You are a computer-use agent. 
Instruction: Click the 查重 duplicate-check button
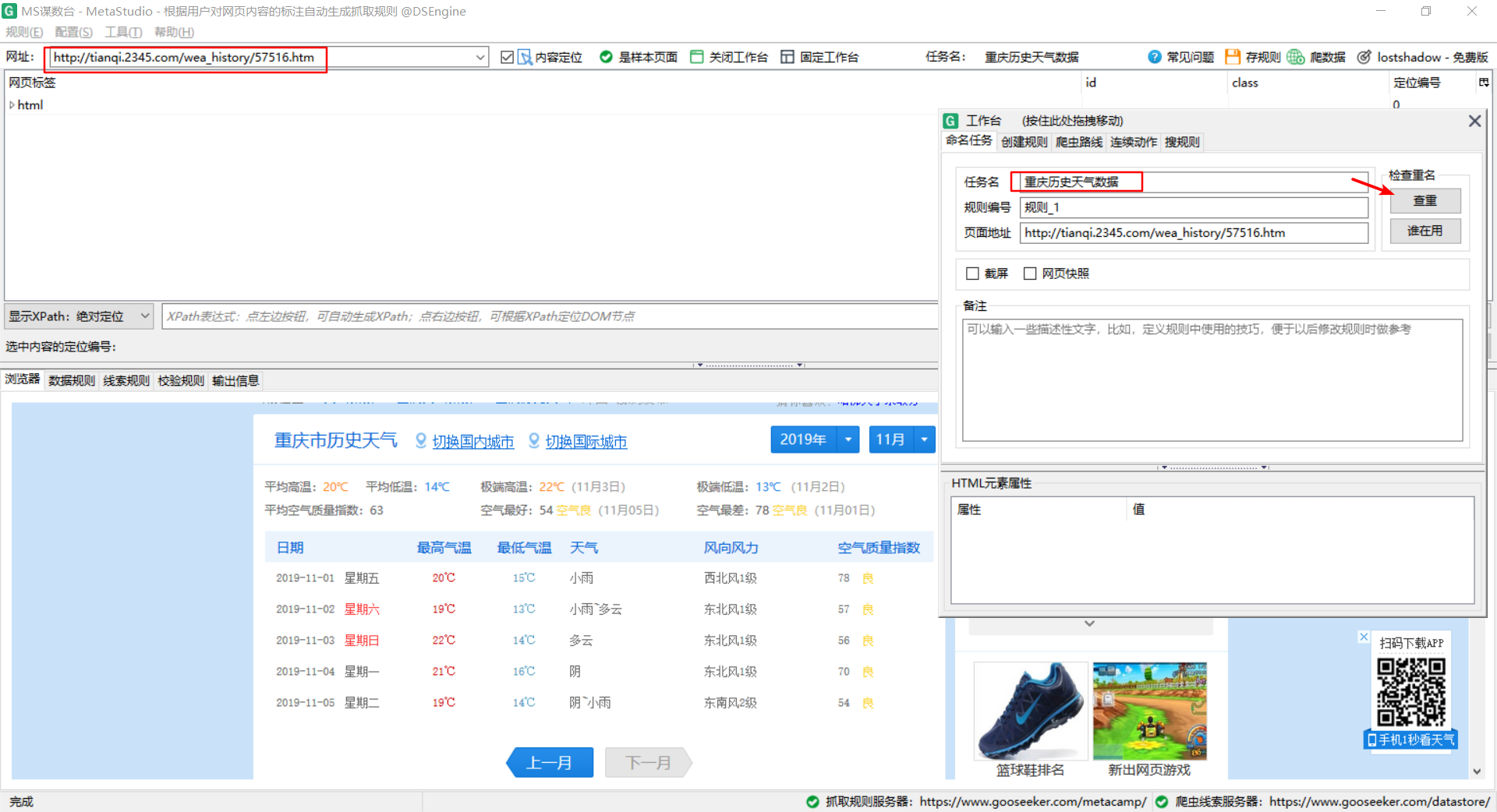click(x=1424, y=200)
